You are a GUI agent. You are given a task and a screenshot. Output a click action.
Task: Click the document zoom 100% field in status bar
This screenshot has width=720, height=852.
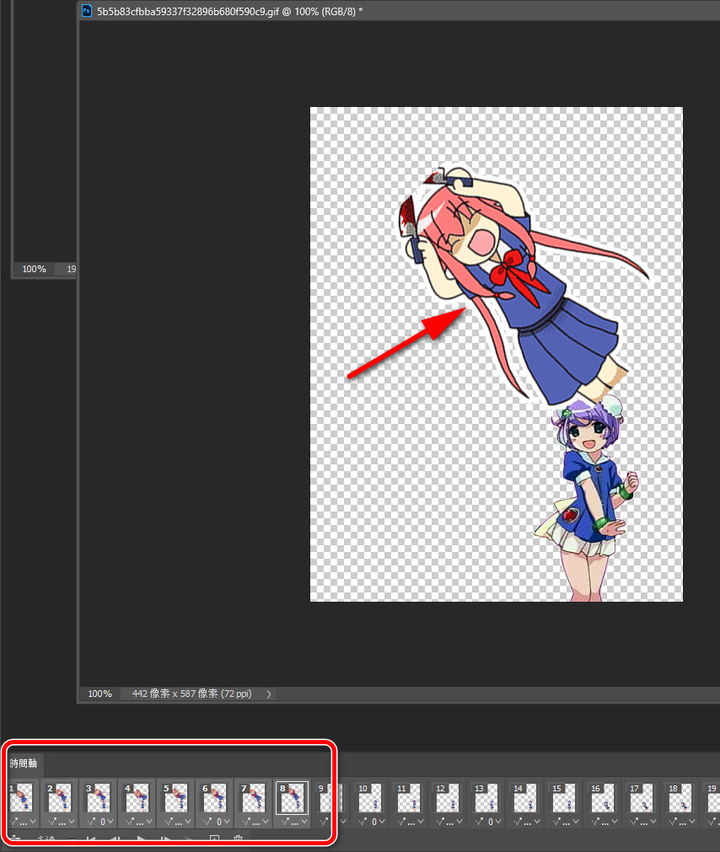tap(100, 694)
